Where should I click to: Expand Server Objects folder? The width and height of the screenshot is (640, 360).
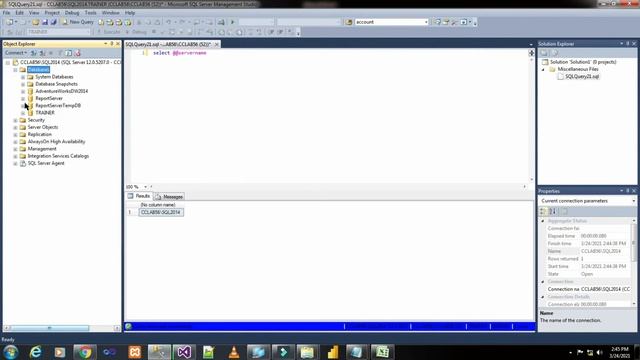coord(16,127)
